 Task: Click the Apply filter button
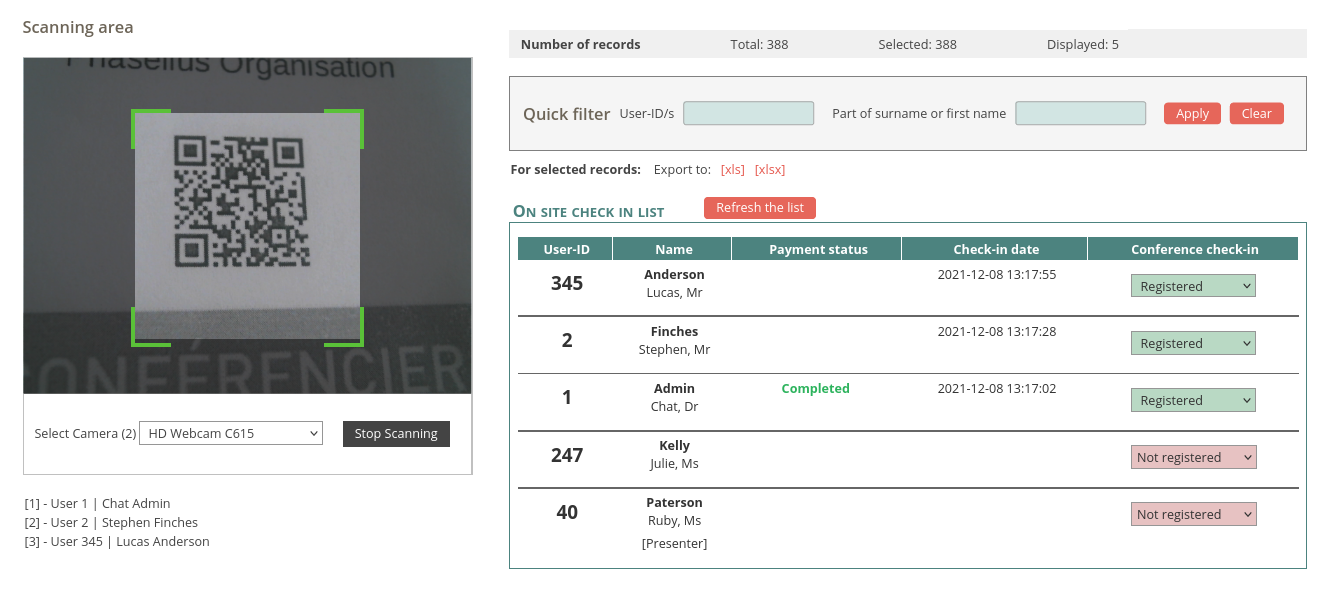[1192, 113]
